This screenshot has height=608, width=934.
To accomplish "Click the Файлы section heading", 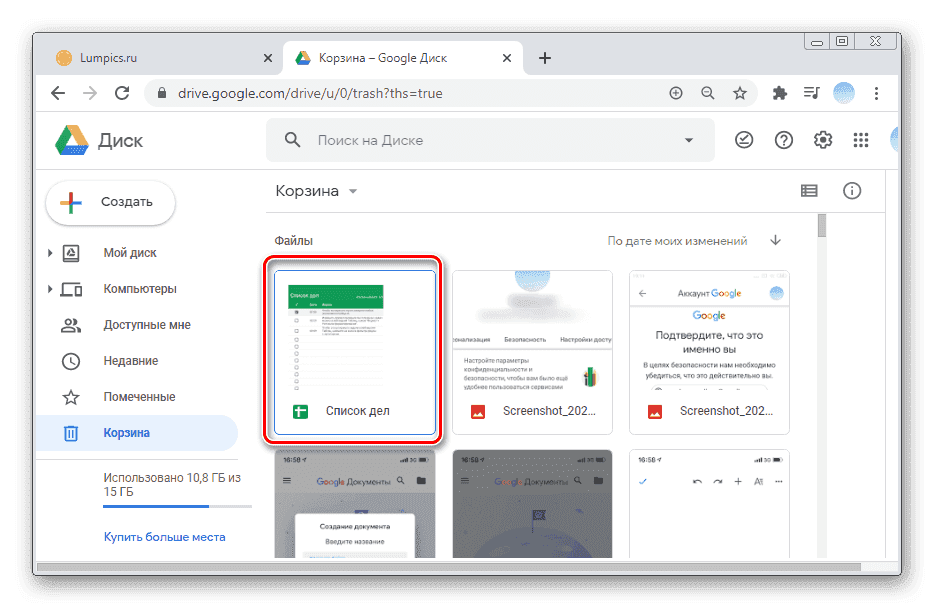I will [x=293, y=241].
